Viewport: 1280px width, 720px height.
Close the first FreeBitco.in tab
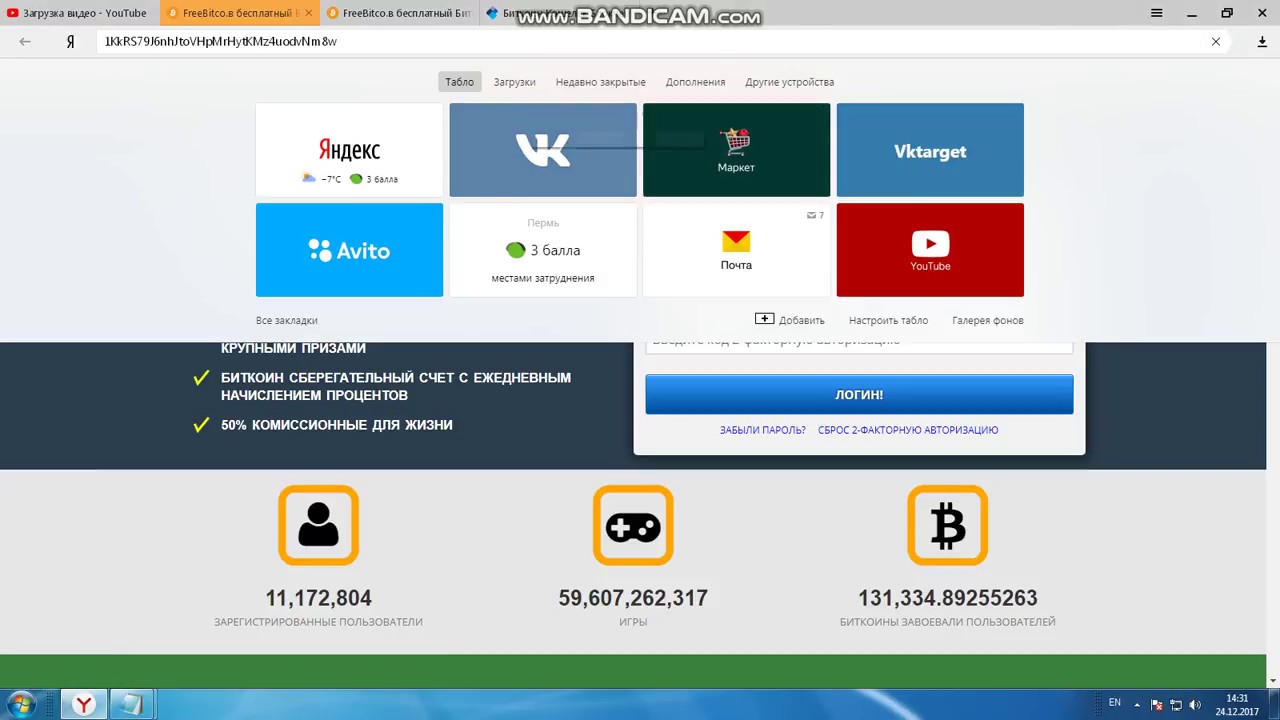tap(308, 13)
